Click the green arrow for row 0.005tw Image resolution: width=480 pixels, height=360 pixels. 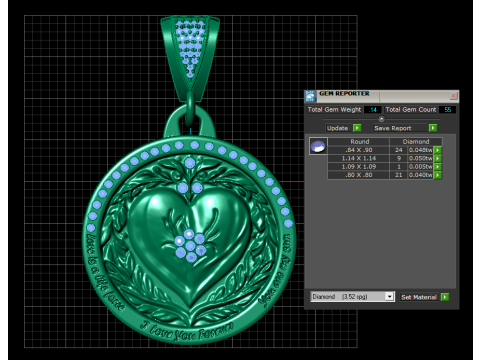(438, 167)
